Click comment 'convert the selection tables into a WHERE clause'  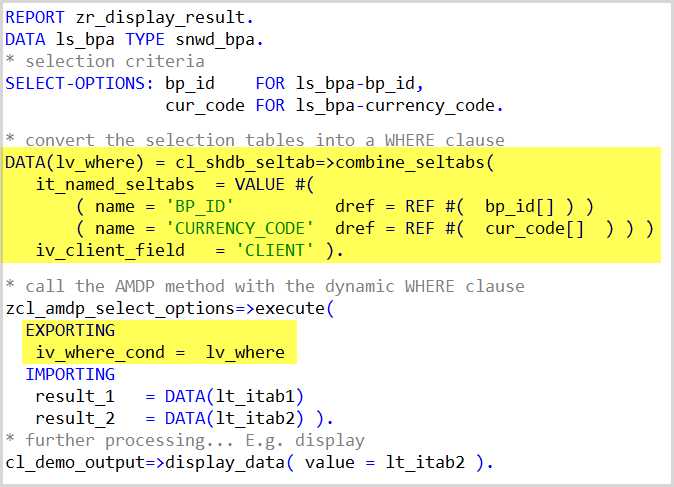(255, 141)
